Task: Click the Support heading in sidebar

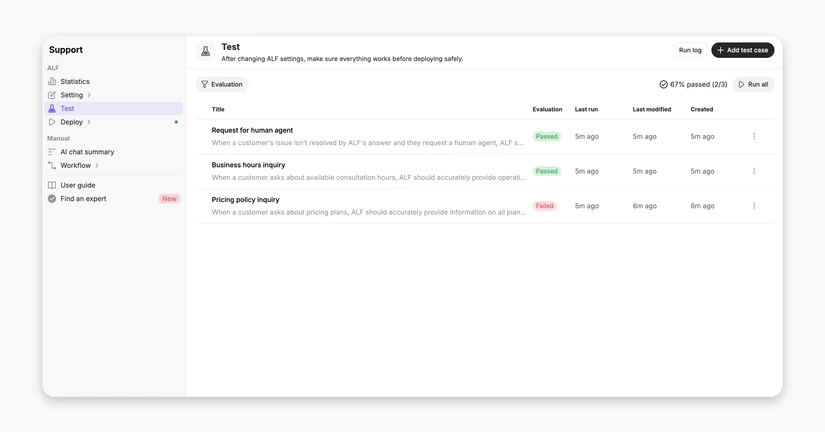Action: [66, 50]
